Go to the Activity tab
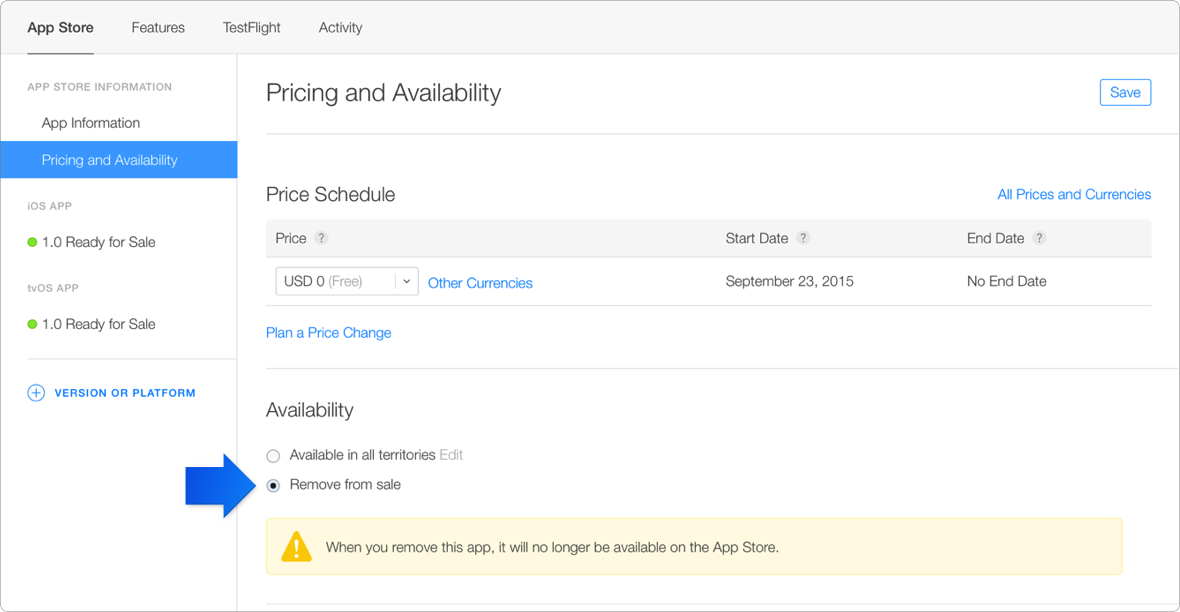 tap(340, 27)
